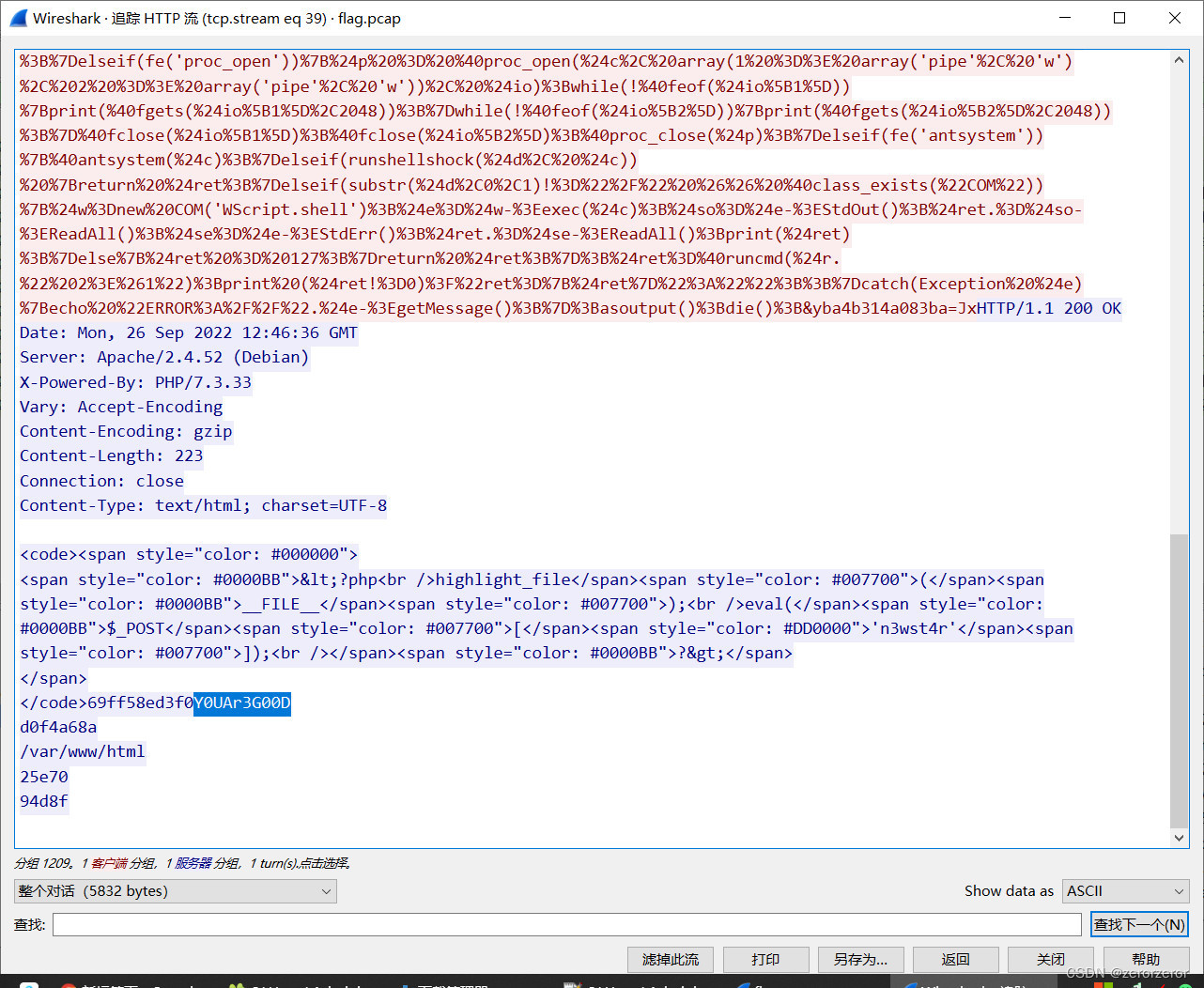Screen dimensions: 1204x988
Task: Minimize the Wireshark stream window
Action: (x=1065, y=18)
